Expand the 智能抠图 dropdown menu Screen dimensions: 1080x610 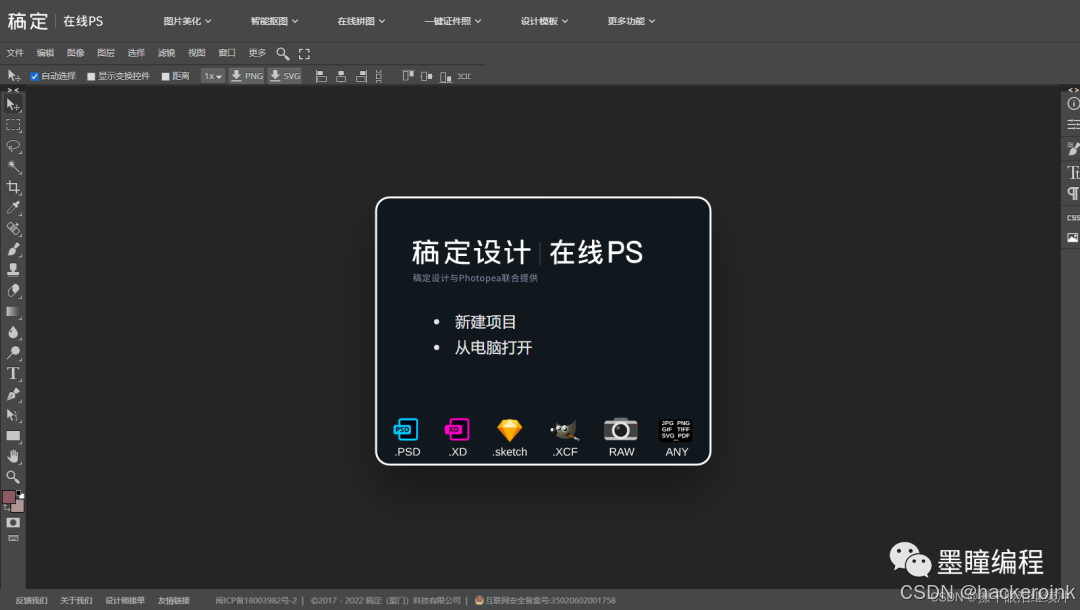pos(274,21)
